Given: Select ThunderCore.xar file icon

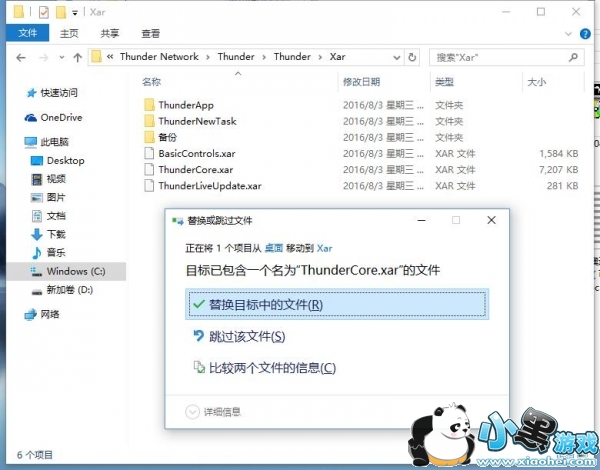Looking at the screenshot, I should click(149, 169).
